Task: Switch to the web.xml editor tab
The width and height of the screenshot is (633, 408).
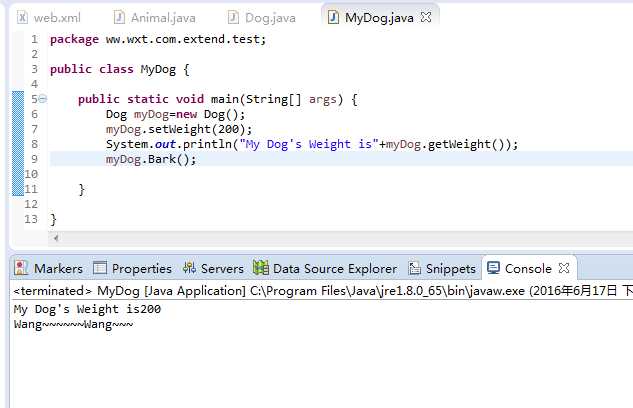Action: [x=49, y=18]
